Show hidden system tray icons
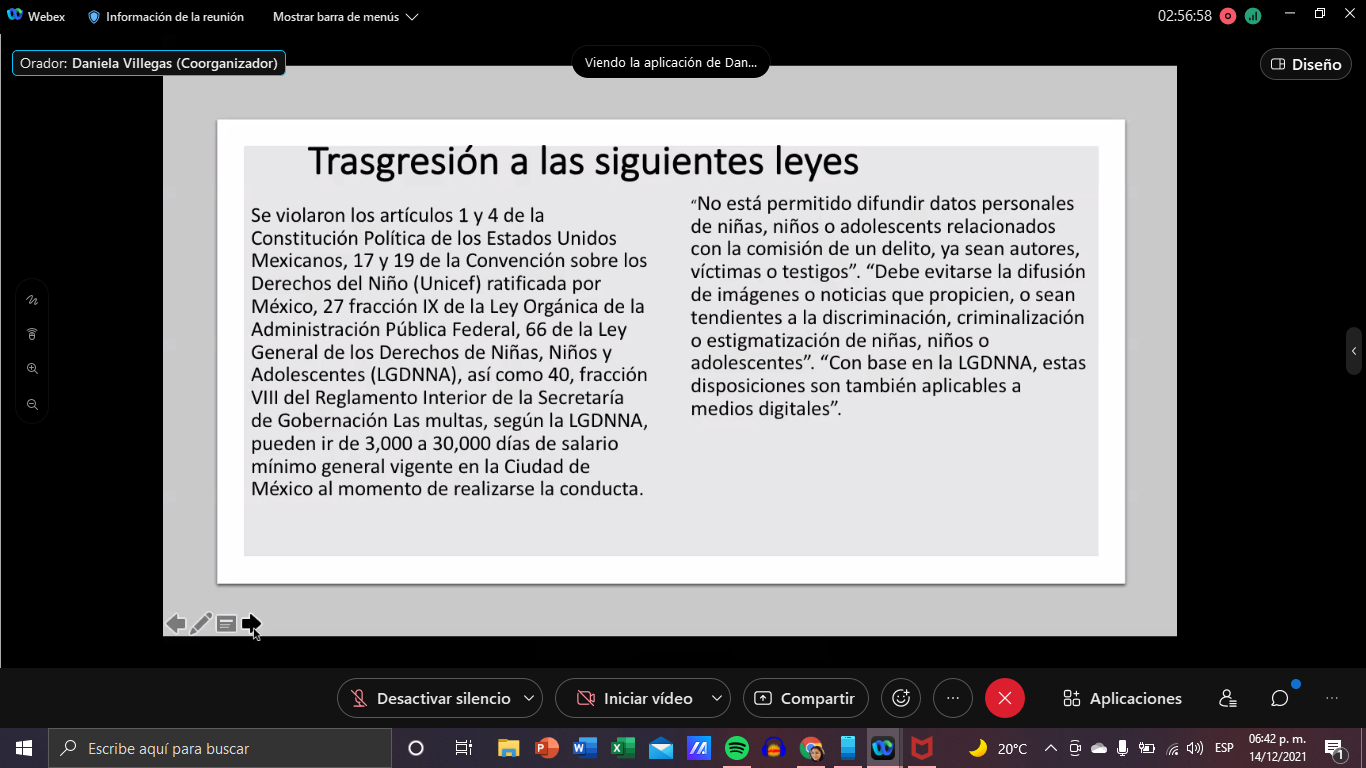Viewport: 1366px width, 768px height. pos(1050,748)
